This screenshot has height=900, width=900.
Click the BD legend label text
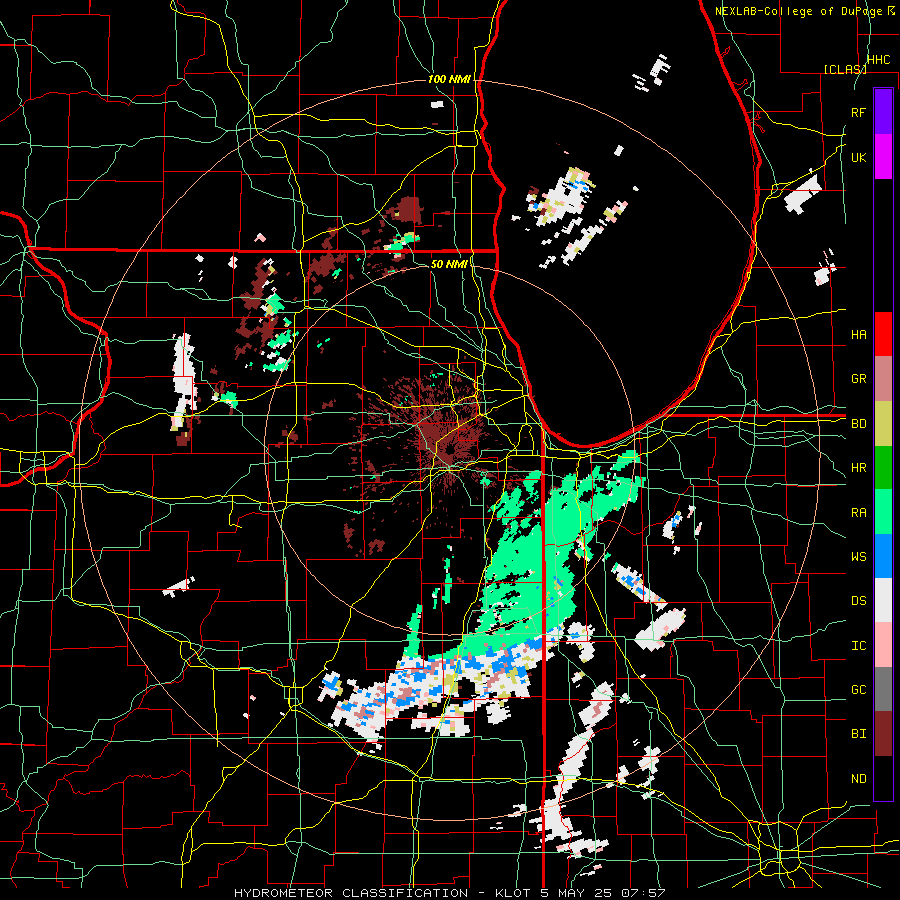858,424
